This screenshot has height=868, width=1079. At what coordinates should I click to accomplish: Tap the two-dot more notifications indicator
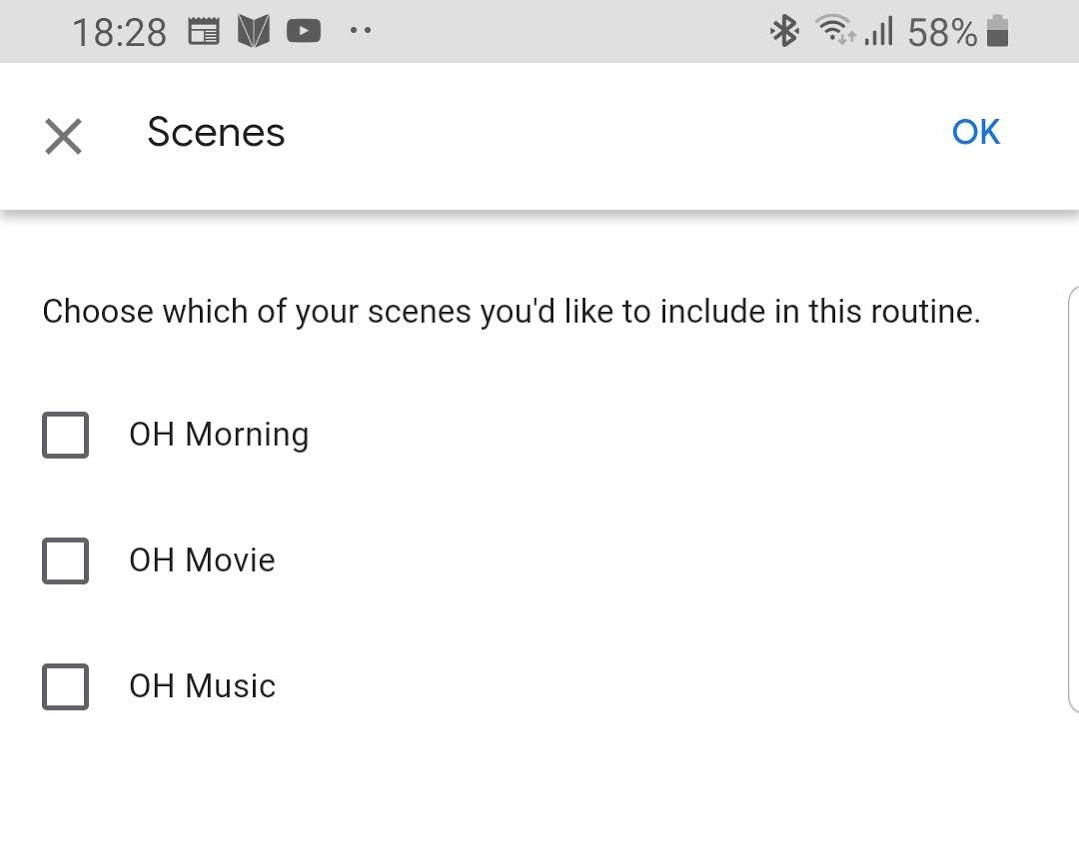pos(360,31)
